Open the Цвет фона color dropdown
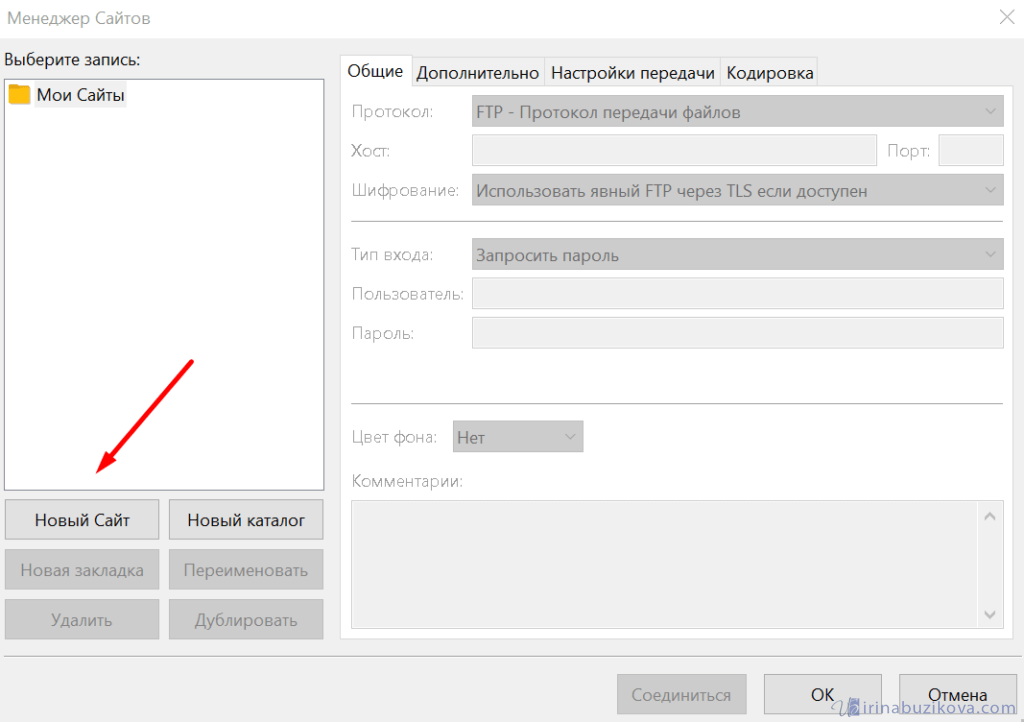 pyautogui.click(x=517, y=437)
